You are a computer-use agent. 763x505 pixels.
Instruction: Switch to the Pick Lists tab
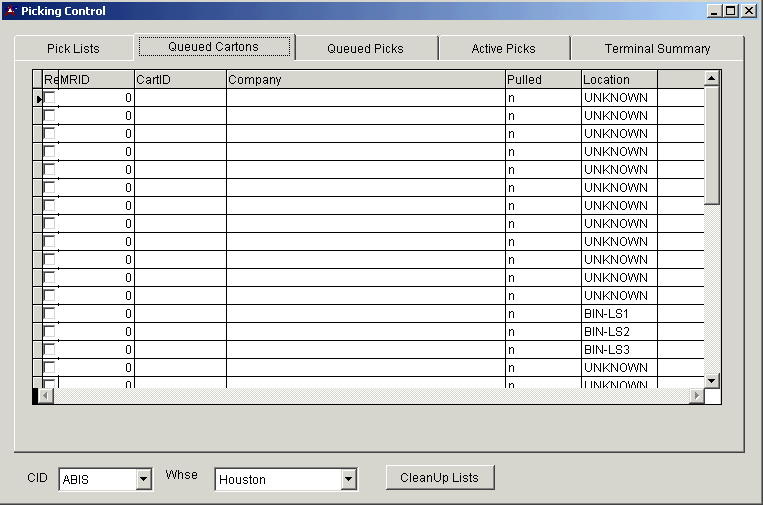(73, 48)
